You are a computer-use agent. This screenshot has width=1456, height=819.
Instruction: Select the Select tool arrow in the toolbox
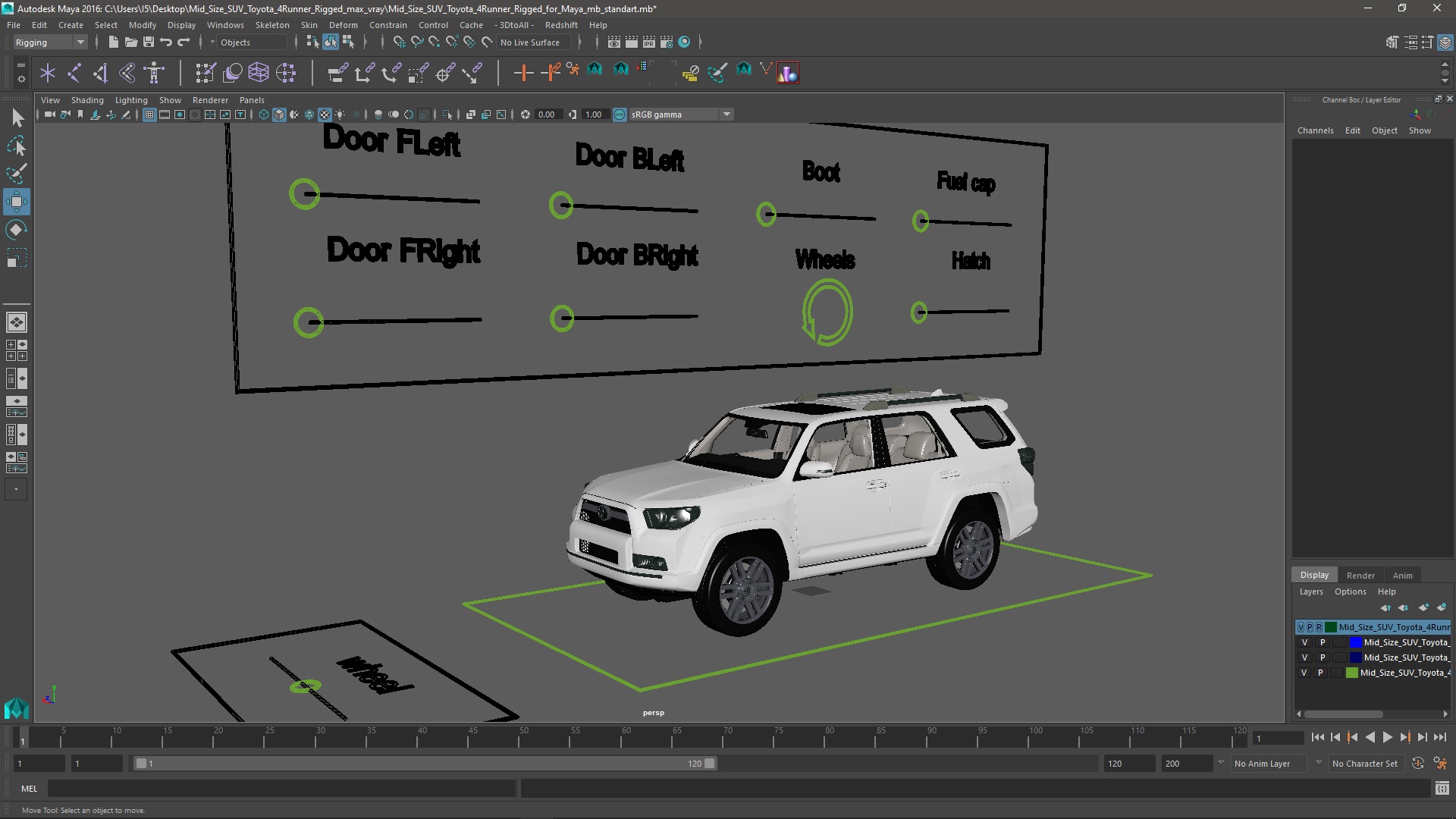coord(17,118)
